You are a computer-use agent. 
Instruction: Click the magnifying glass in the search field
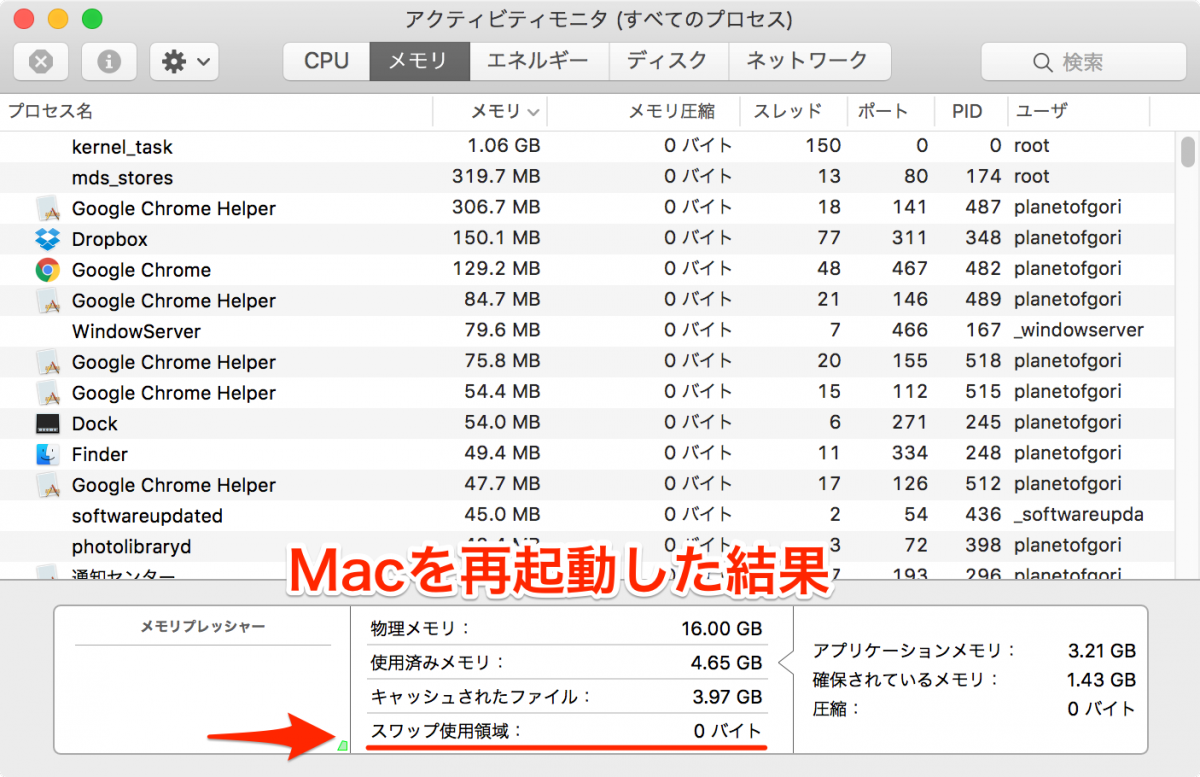pos(1044,62)
